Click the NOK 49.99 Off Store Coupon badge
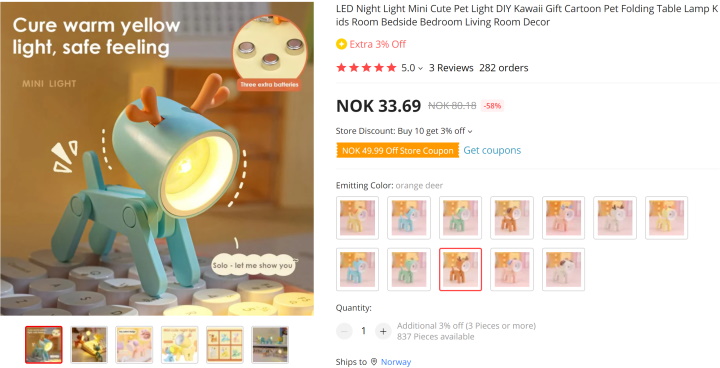The image size is (720, 368). 398,151
